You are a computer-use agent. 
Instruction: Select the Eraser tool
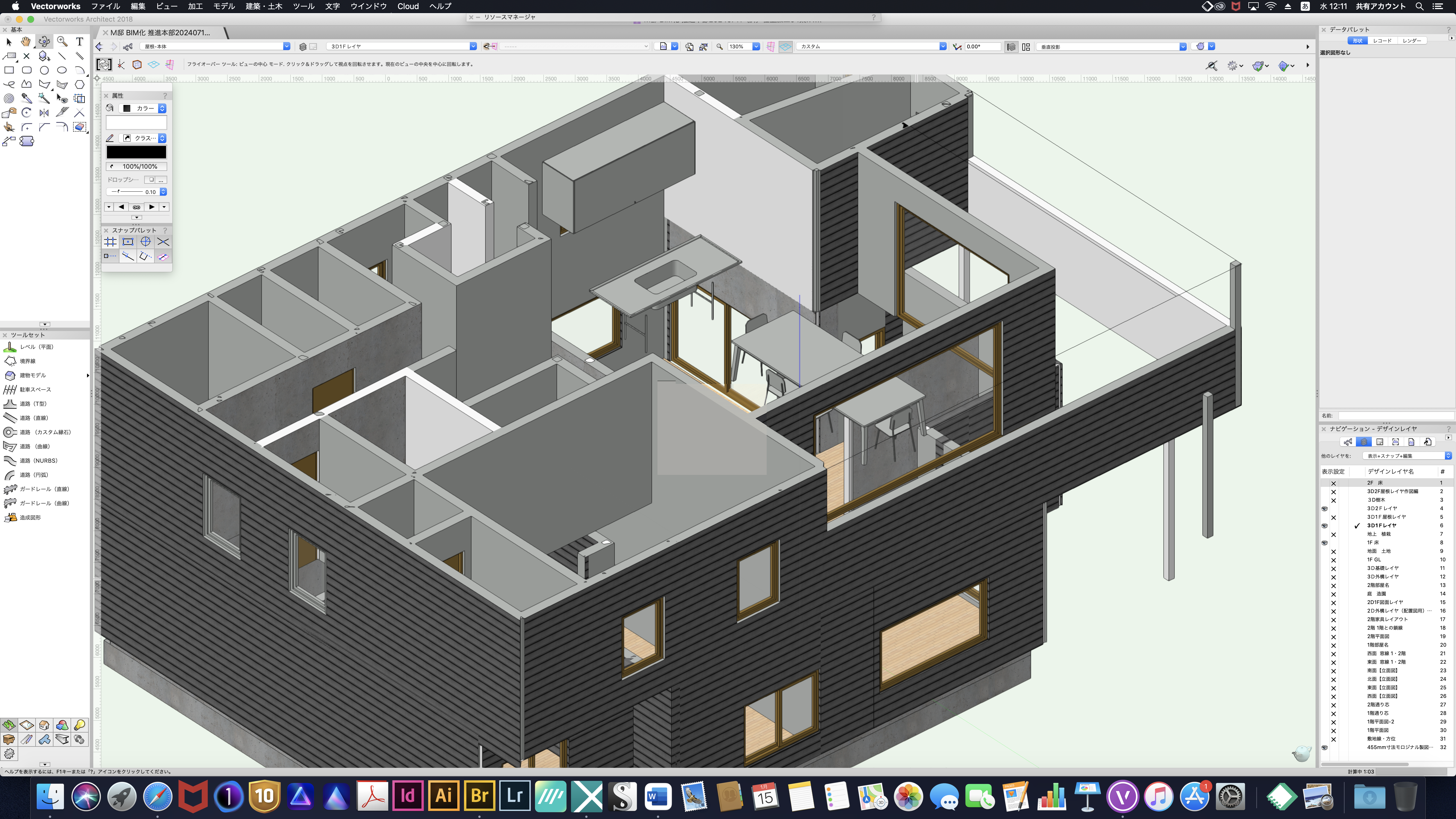click(80, 127)
